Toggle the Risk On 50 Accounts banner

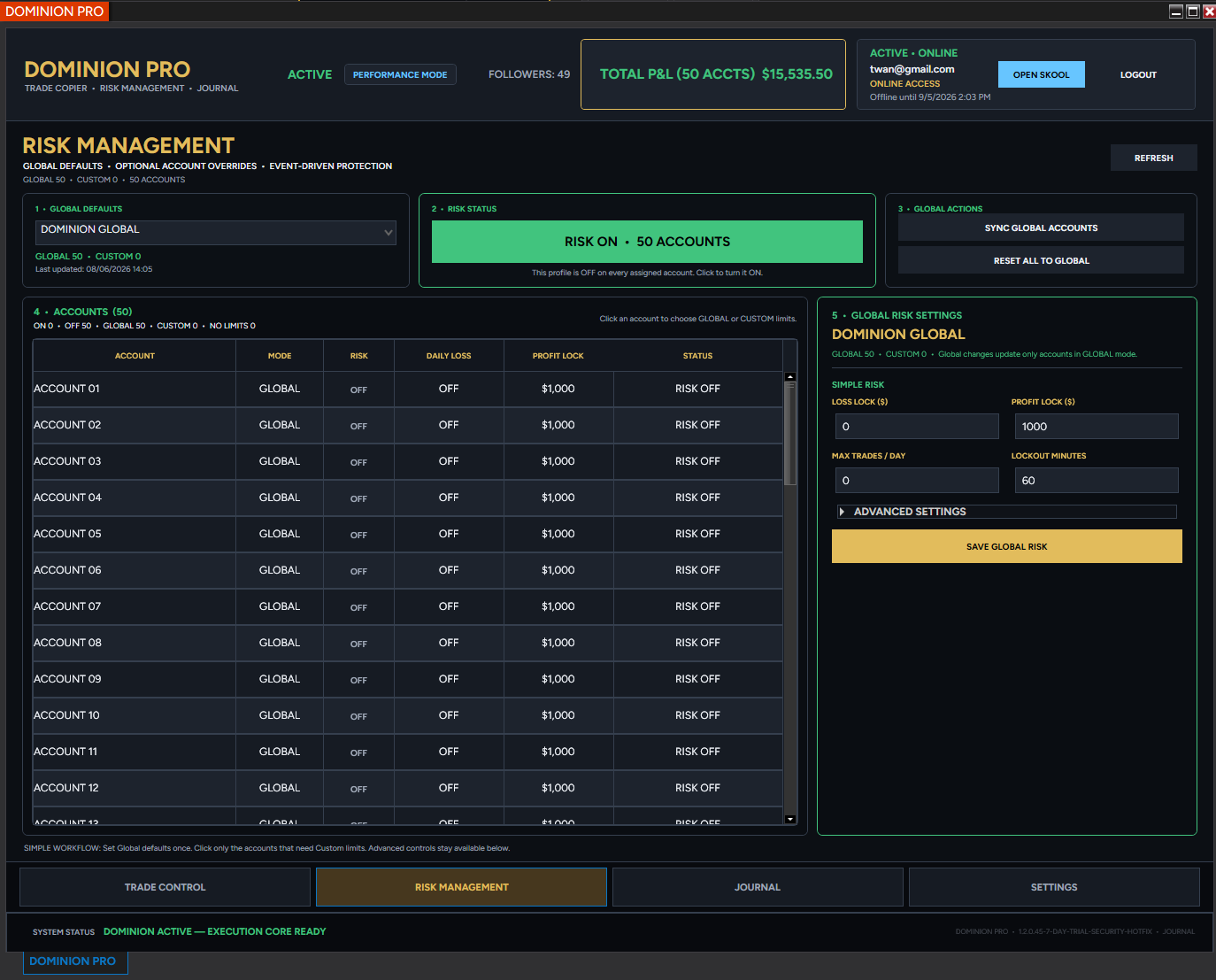647,242
